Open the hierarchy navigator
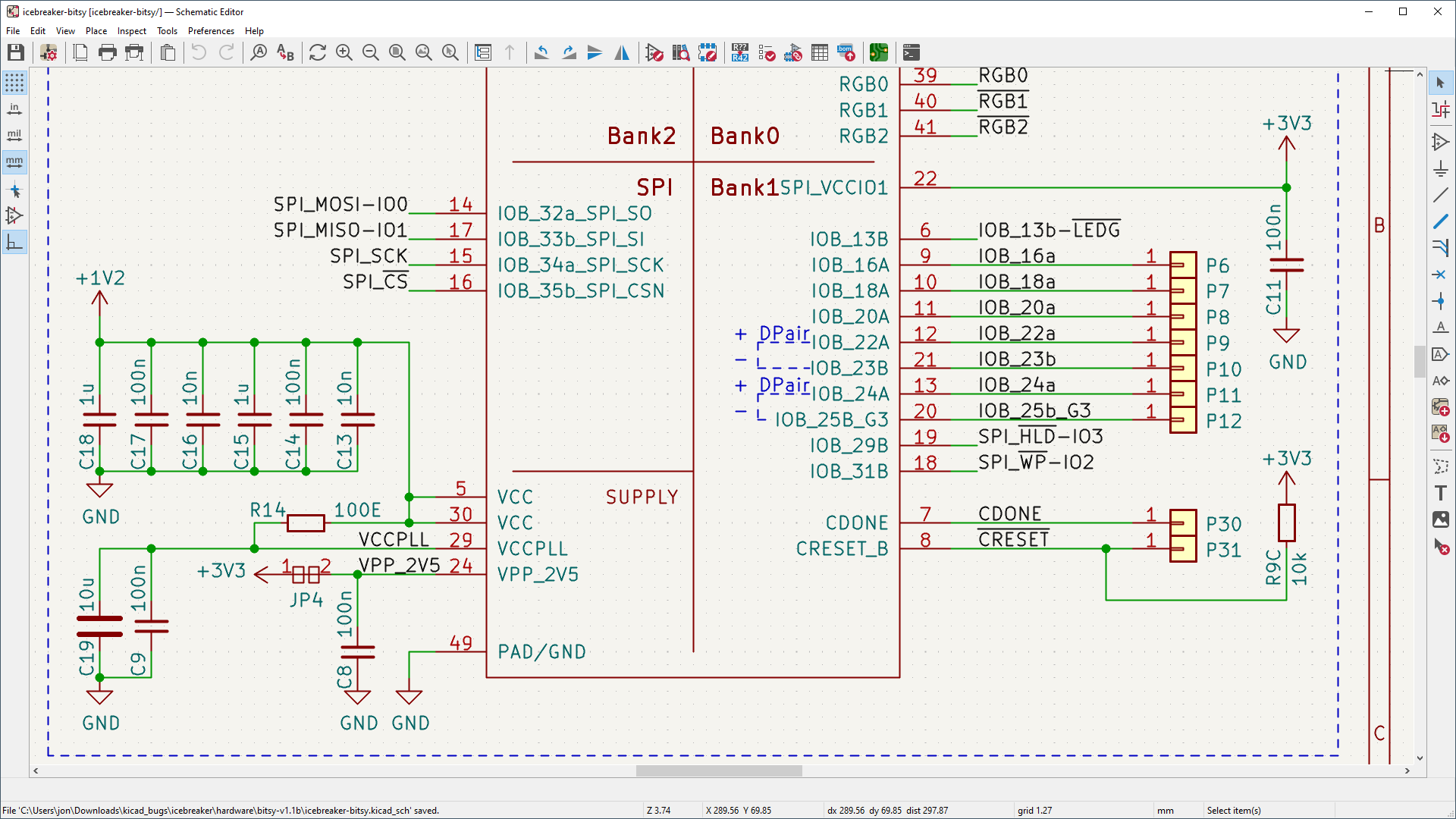Viewport: 1456px width, 819px height. [x=482, y=52]
